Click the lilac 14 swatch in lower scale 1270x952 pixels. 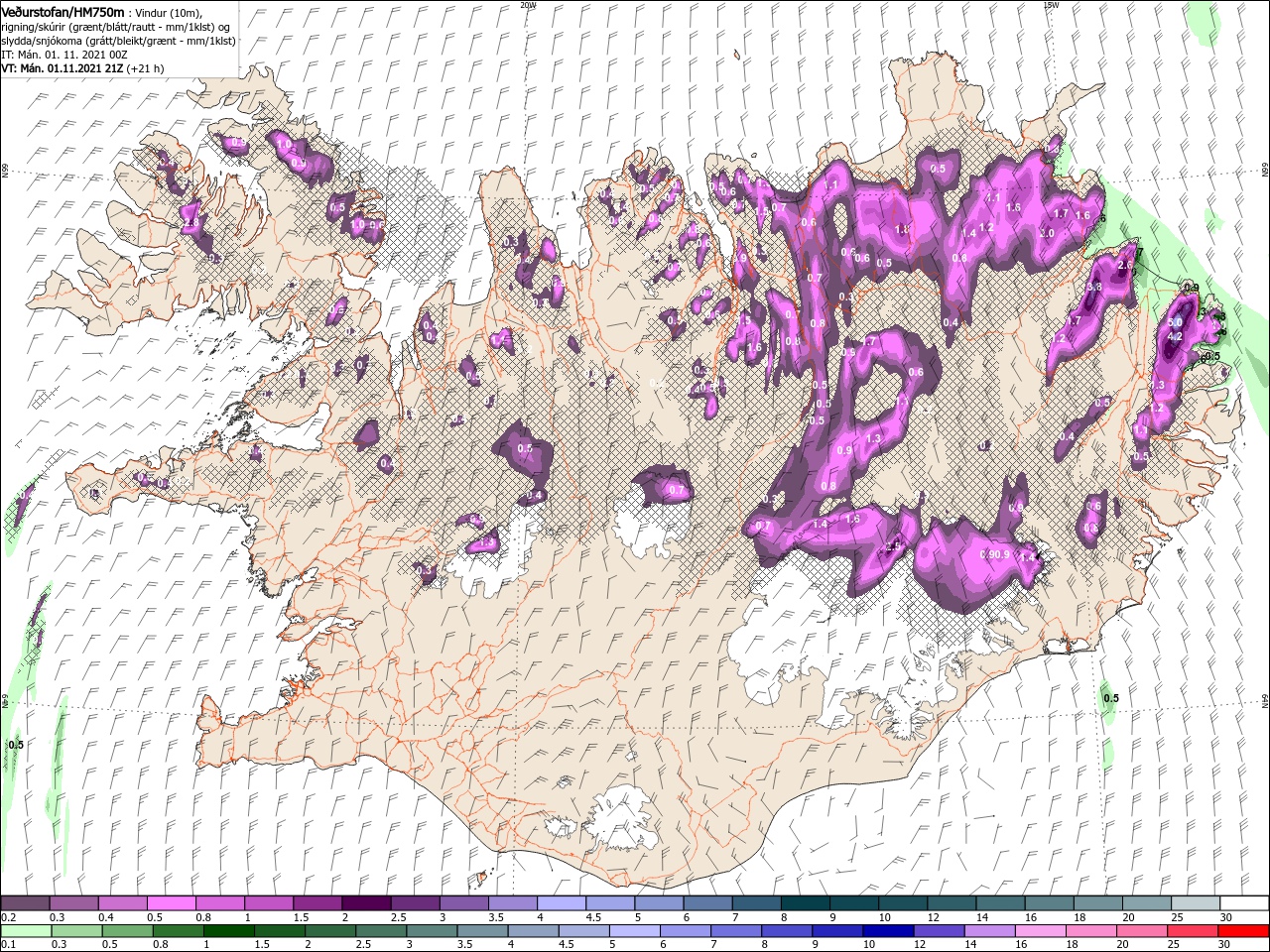987,931
